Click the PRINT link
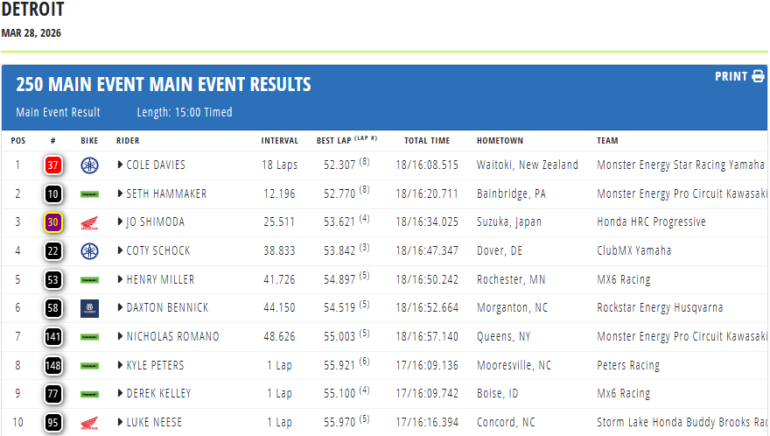 click(731, 77)
